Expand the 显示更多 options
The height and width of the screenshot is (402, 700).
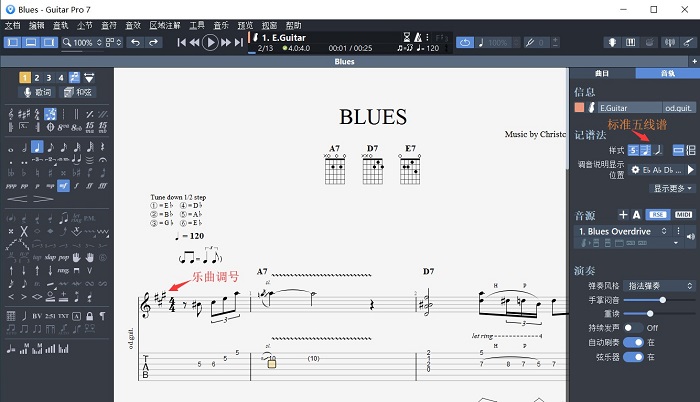tap(673, 187)
